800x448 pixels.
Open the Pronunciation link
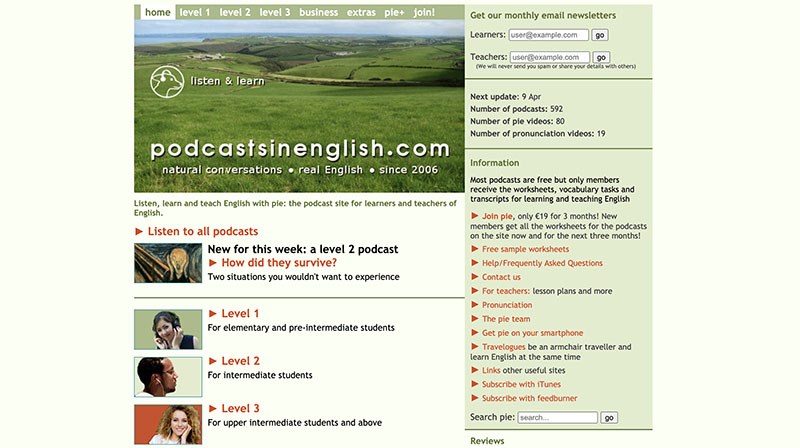pos(507,305)
